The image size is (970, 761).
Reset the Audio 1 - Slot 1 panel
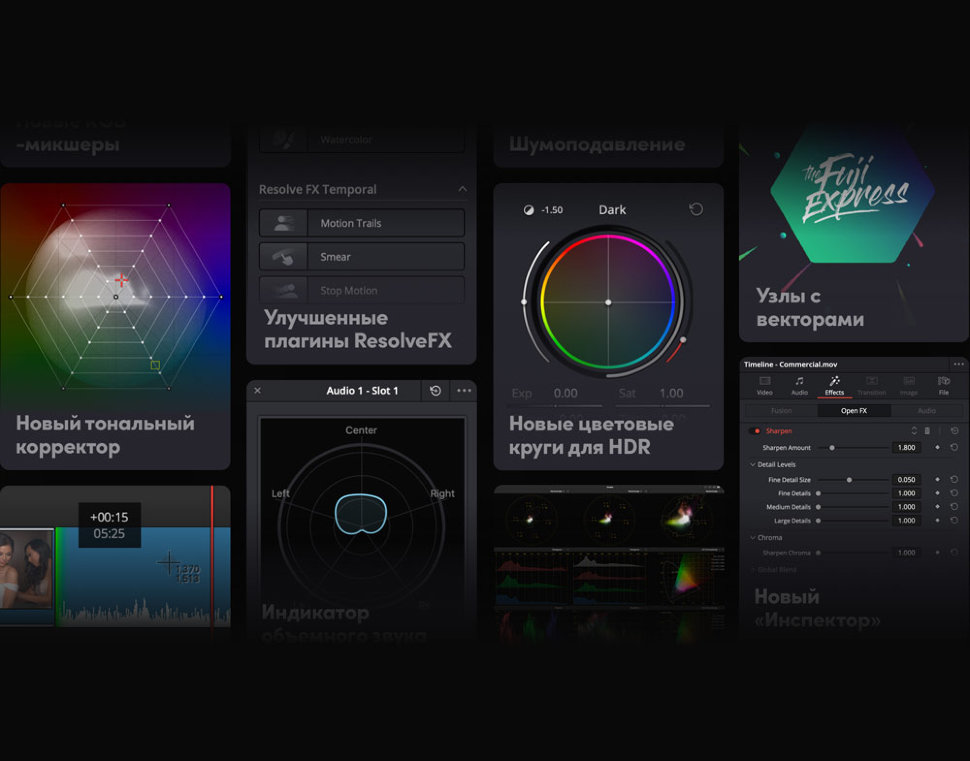point(435,391)
